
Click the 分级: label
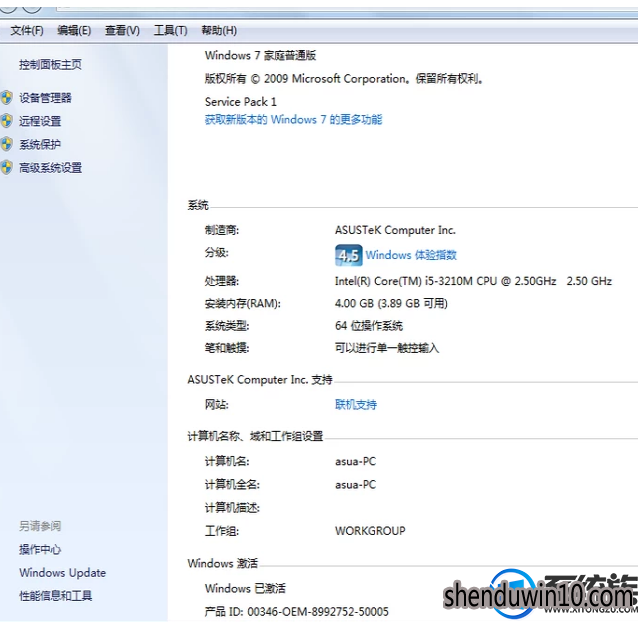(x=216, y=253)
